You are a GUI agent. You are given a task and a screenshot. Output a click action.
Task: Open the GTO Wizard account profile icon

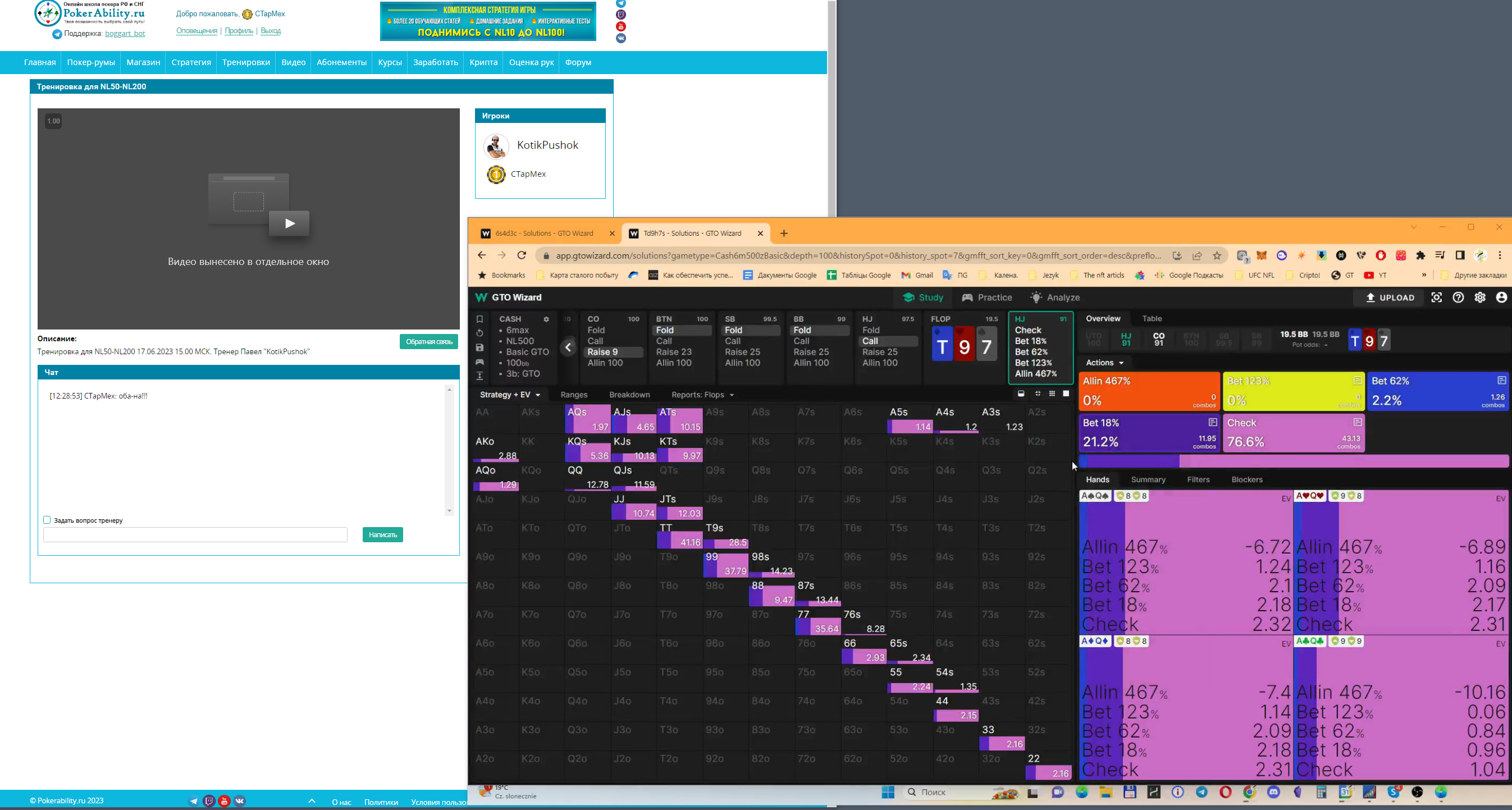(1501, 298)
